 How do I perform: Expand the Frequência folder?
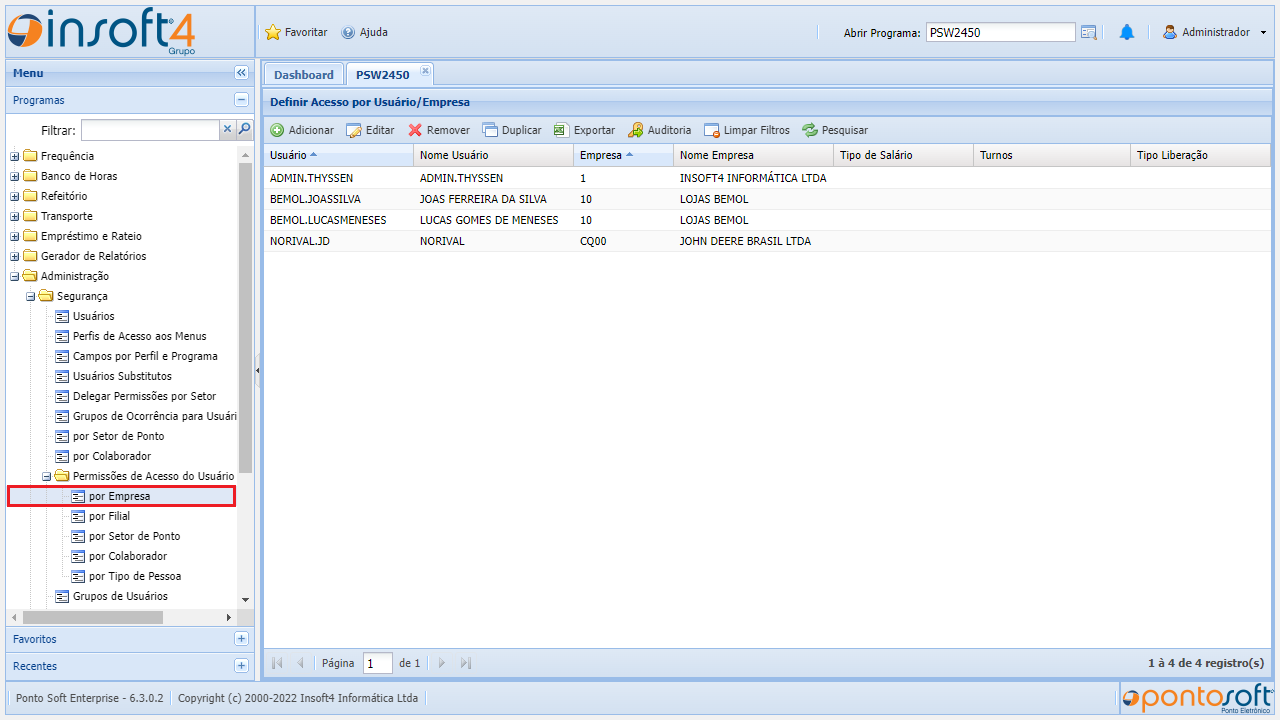[x=15, y=156]
